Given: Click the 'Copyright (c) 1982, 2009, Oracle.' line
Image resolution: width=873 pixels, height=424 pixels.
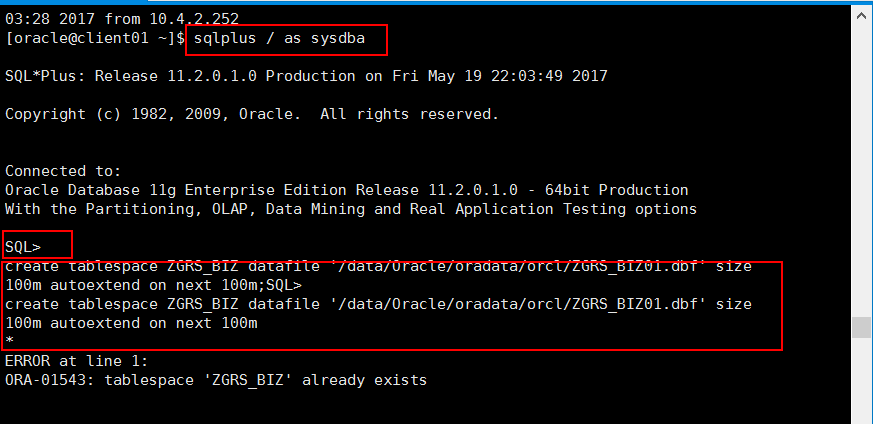Looking at the screenshot, I should pos(252,114).
